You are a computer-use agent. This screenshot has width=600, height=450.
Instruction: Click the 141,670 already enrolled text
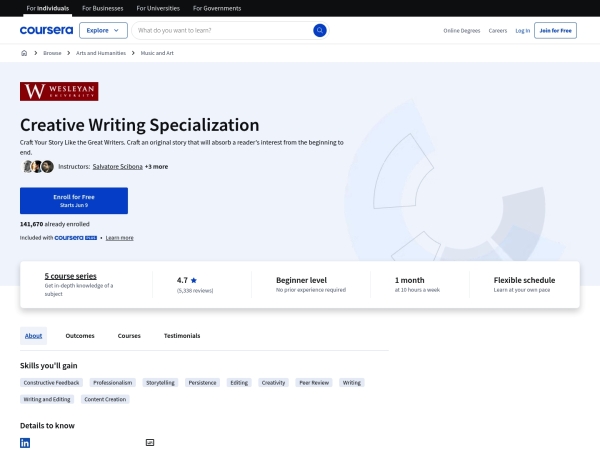pos(55,224)
